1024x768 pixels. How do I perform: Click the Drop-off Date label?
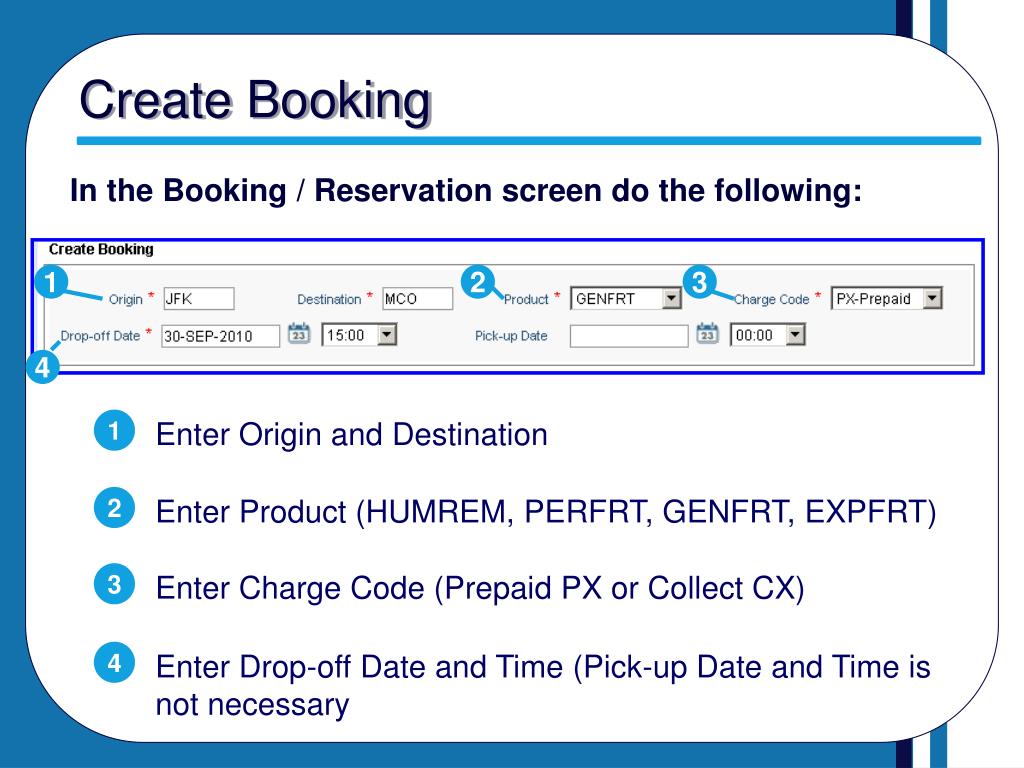101,336
